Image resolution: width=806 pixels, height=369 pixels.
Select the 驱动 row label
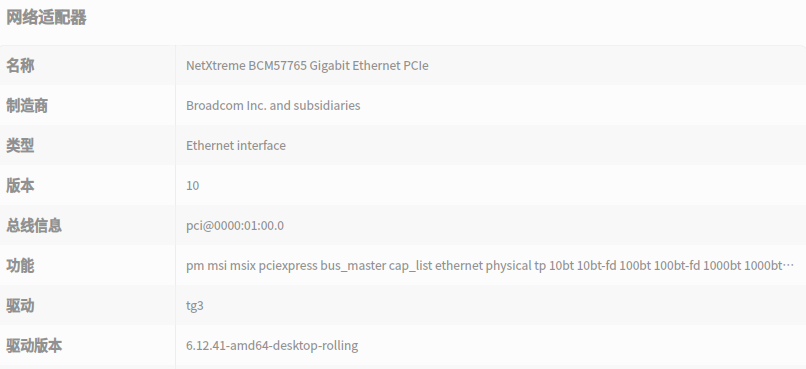(20, 306)
